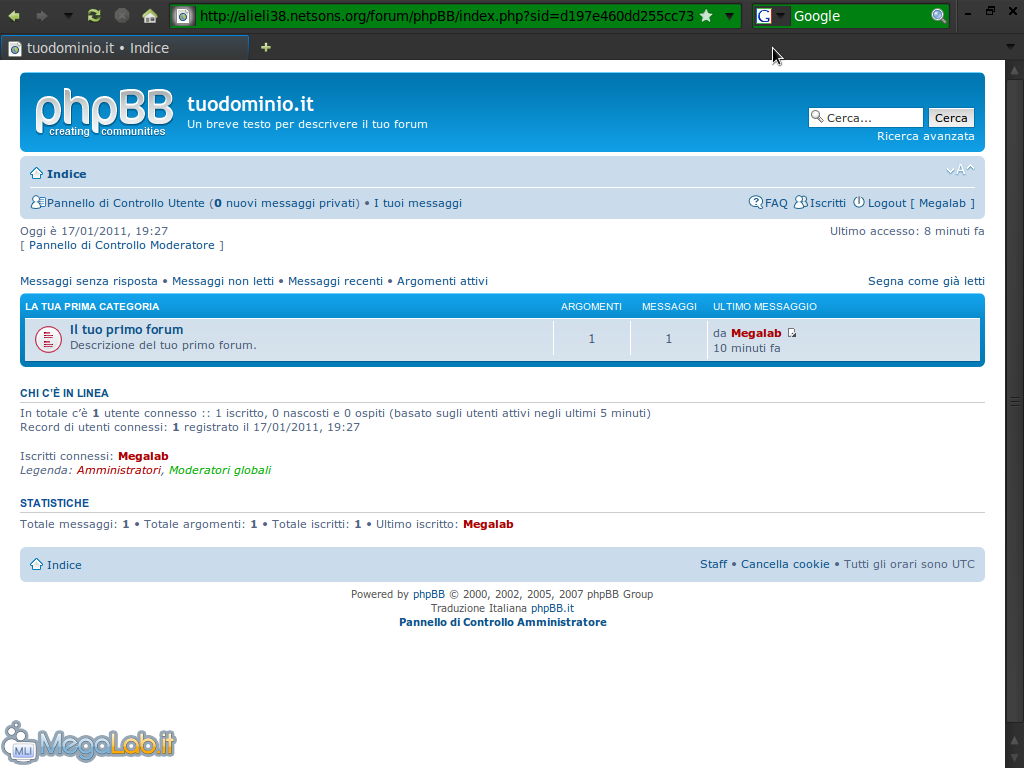View latest post via small page icon
The height and width of the screenshot is (768, 1024).
792,333
